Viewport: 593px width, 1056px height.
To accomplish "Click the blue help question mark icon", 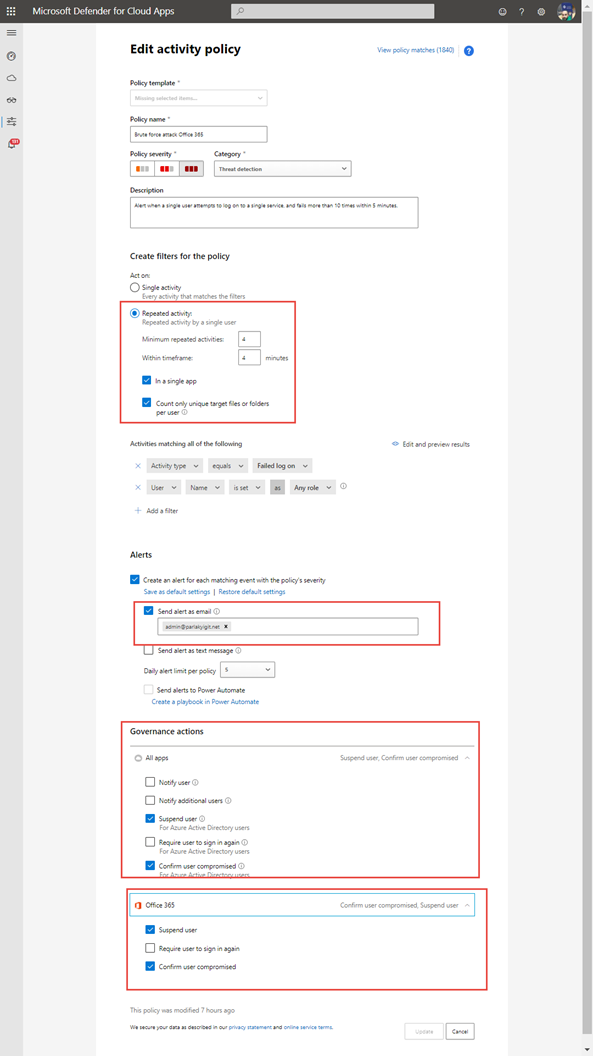I will [x=469, y=51].
